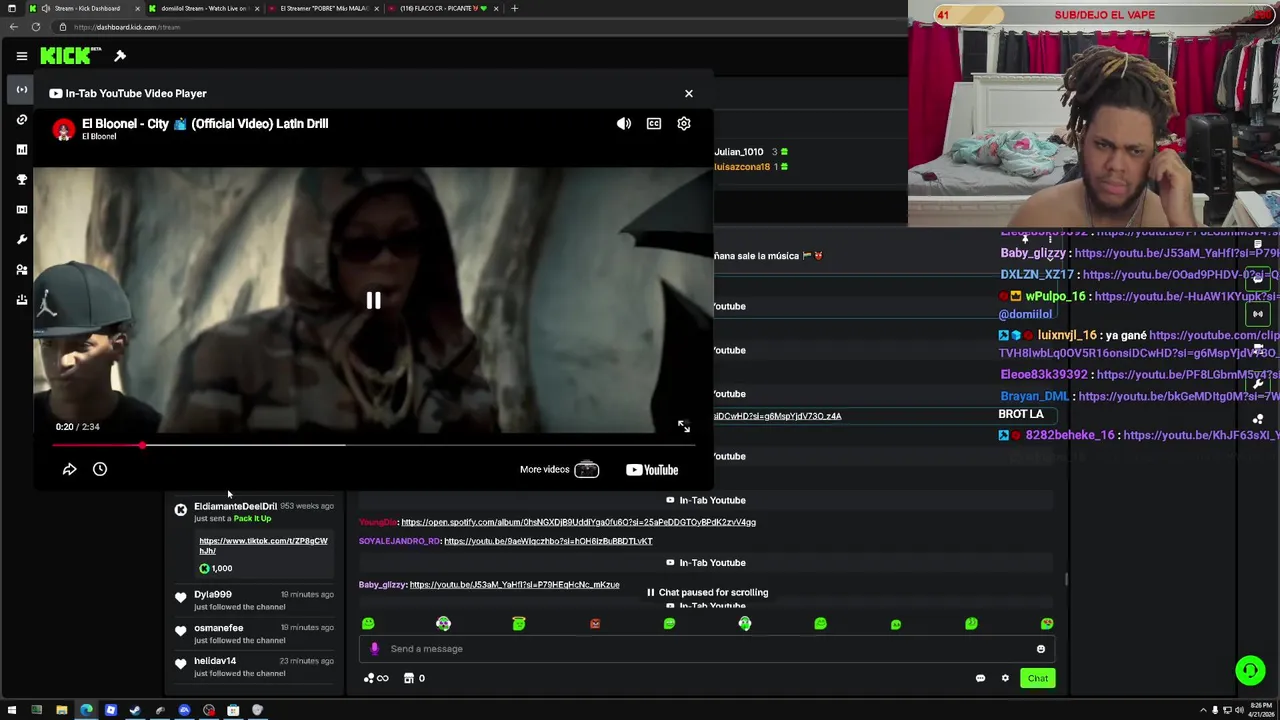Image resolution: width=1280 pixels, height=720 pixels.
Task: Open the video clips sidebar icon
Action: tap(21, 210)
